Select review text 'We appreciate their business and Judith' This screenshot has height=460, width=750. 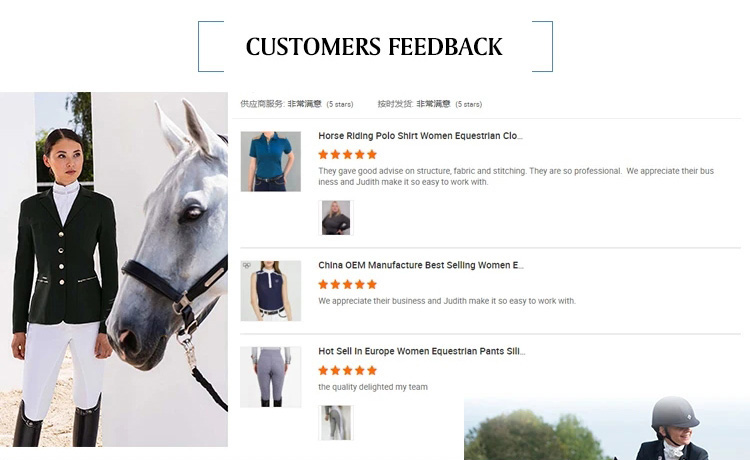point(447,301)
